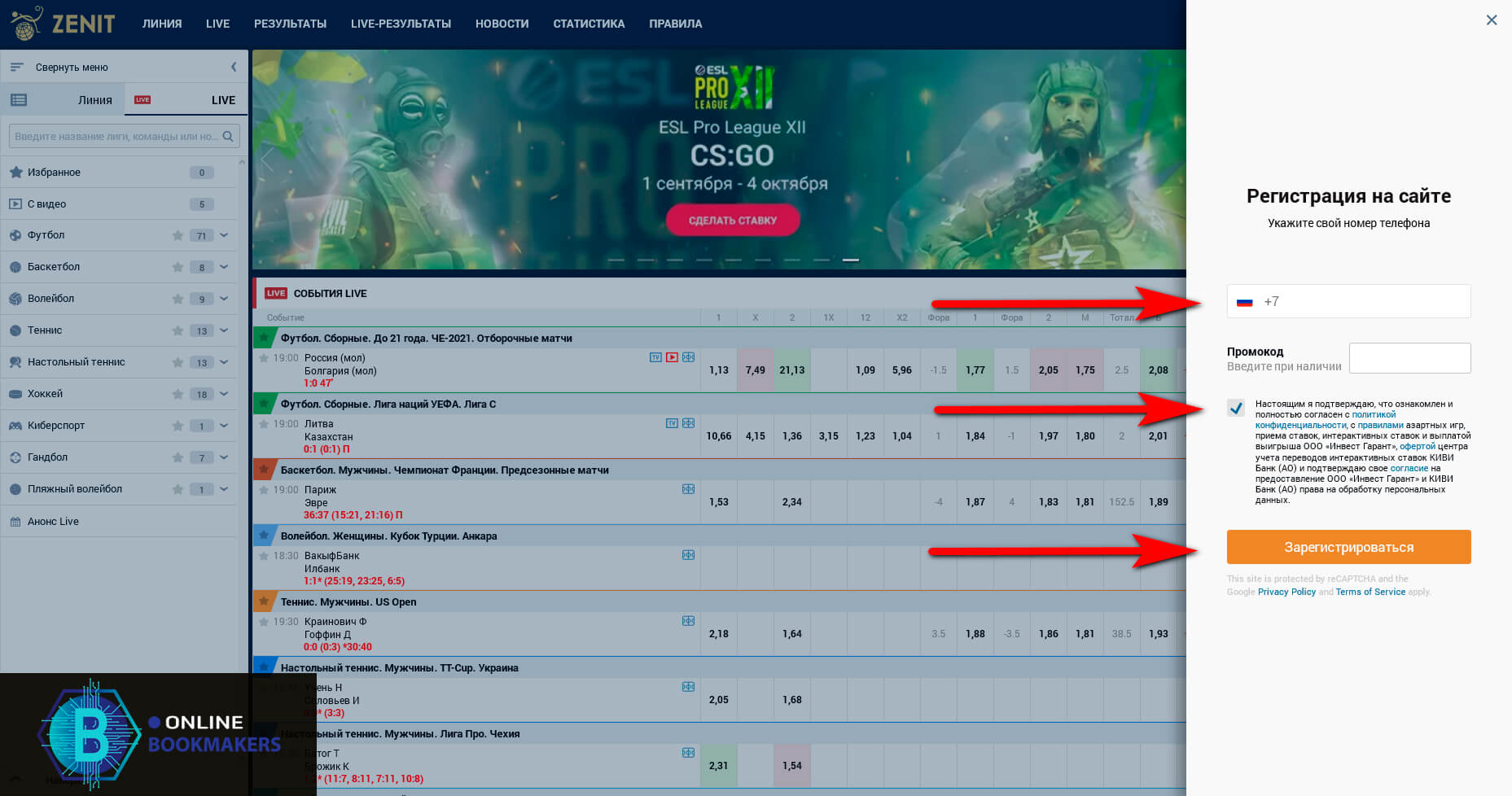Click the Сделать ставку banner button

pyautogui.click(x=733, y=220)
